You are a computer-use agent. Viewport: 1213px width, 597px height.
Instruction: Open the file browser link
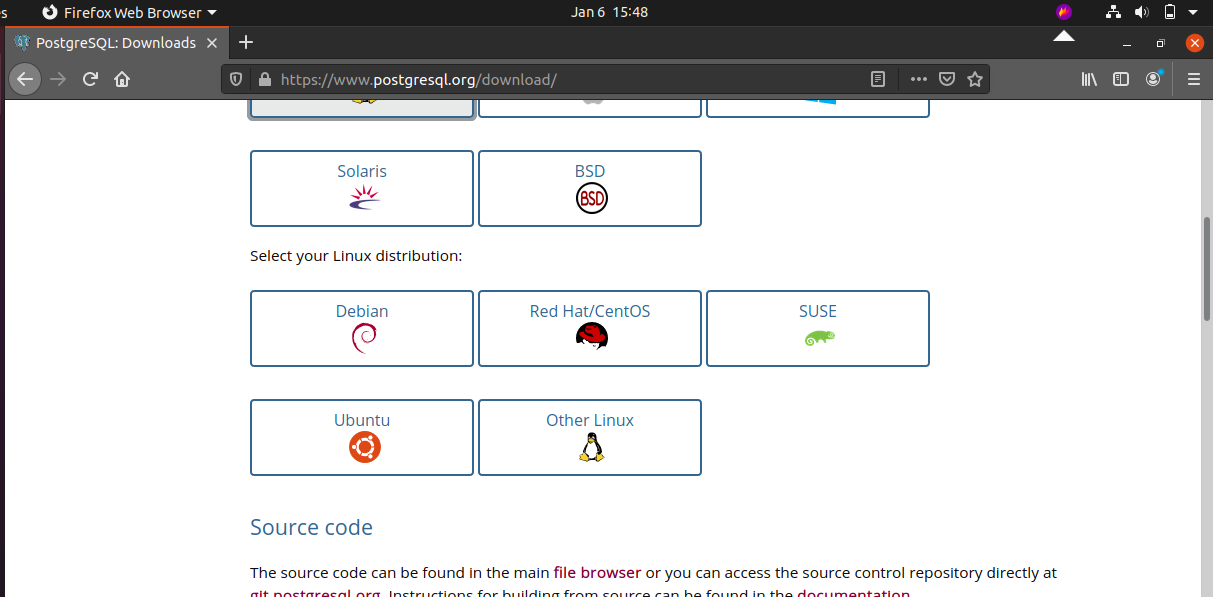(x=597, y=573)
